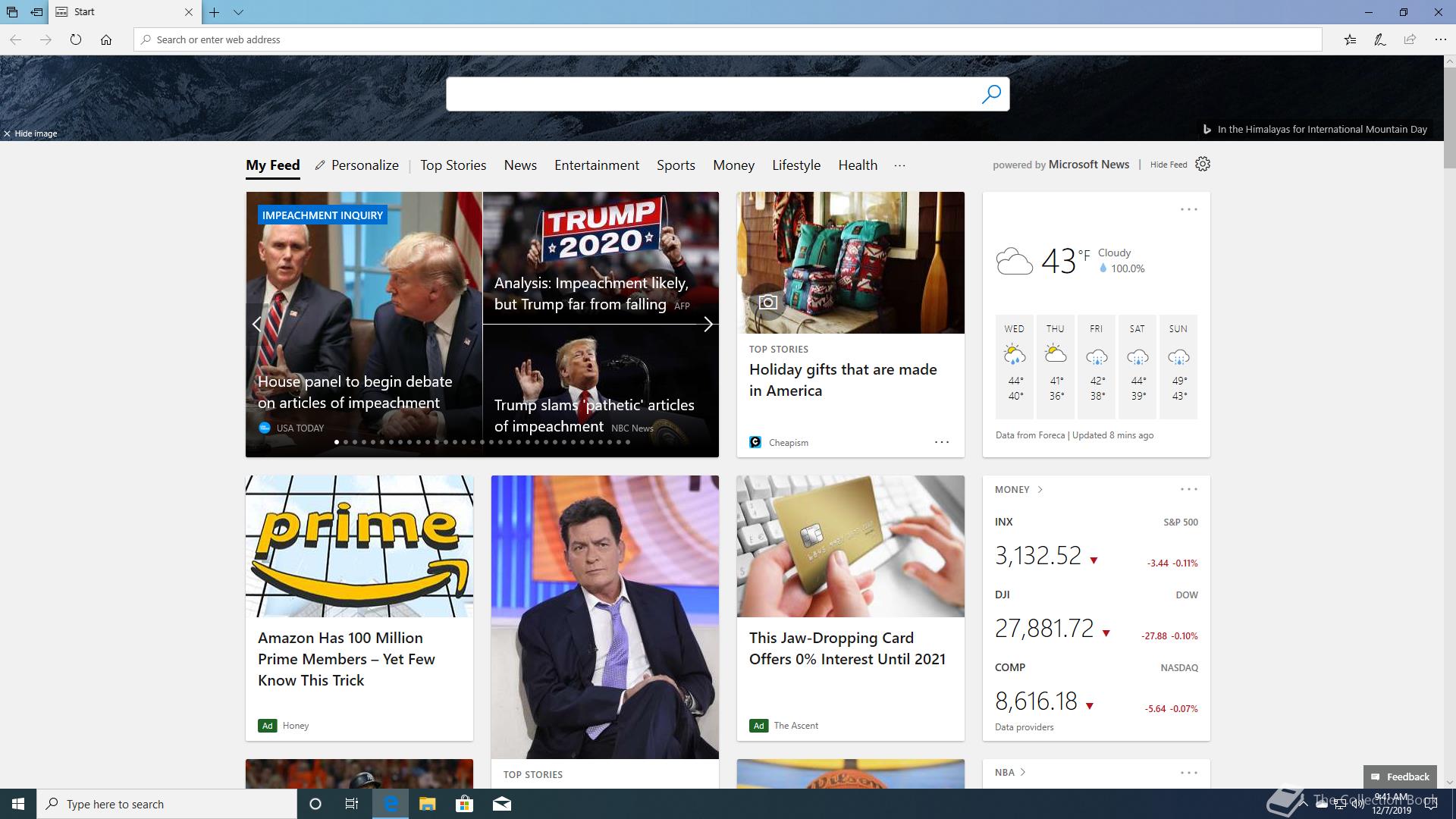Image resolution: width=1456 pixels, height=819 pixels.
Task: Click the first carousel dot indicator
Action: click(x=337, y=442)
